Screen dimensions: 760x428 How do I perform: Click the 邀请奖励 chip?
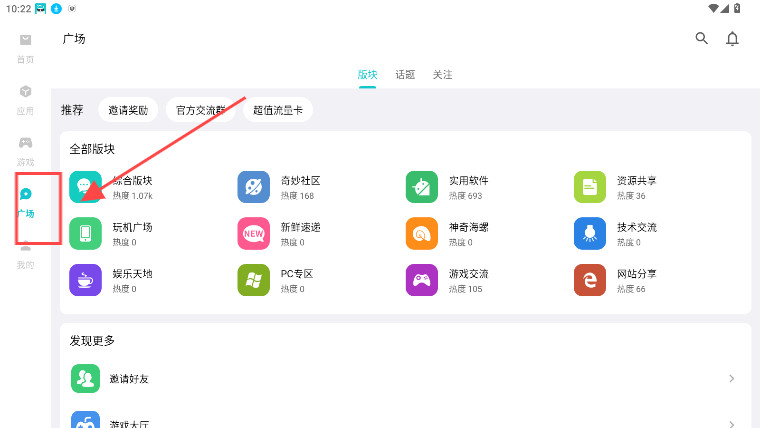(128, 110)
